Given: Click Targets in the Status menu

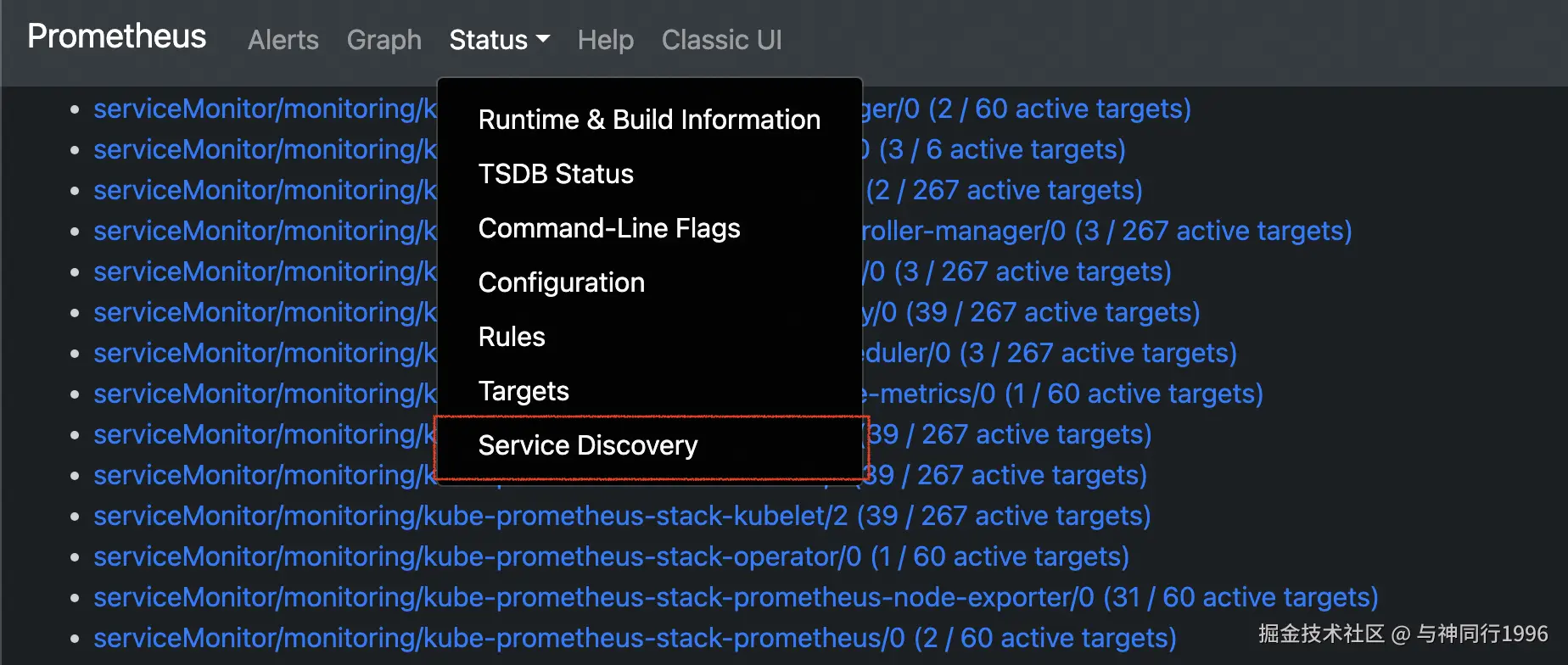Looking at the screenshot, I should (x=524, y=391).
